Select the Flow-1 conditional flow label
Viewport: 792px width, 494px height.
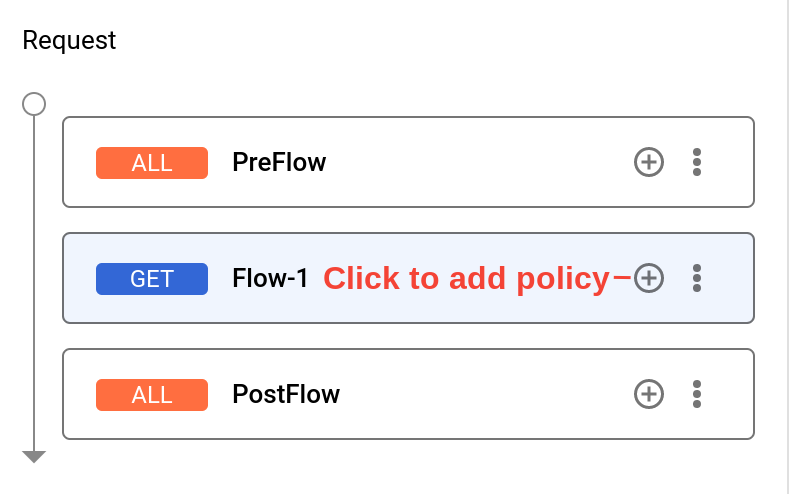coord(271,278)
